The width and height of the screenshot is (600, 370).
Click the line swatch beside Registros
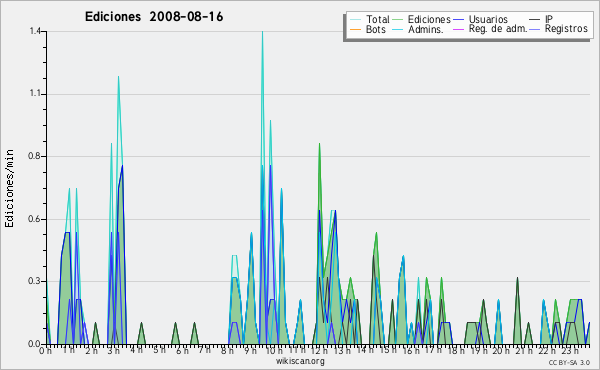coord(535,29)
